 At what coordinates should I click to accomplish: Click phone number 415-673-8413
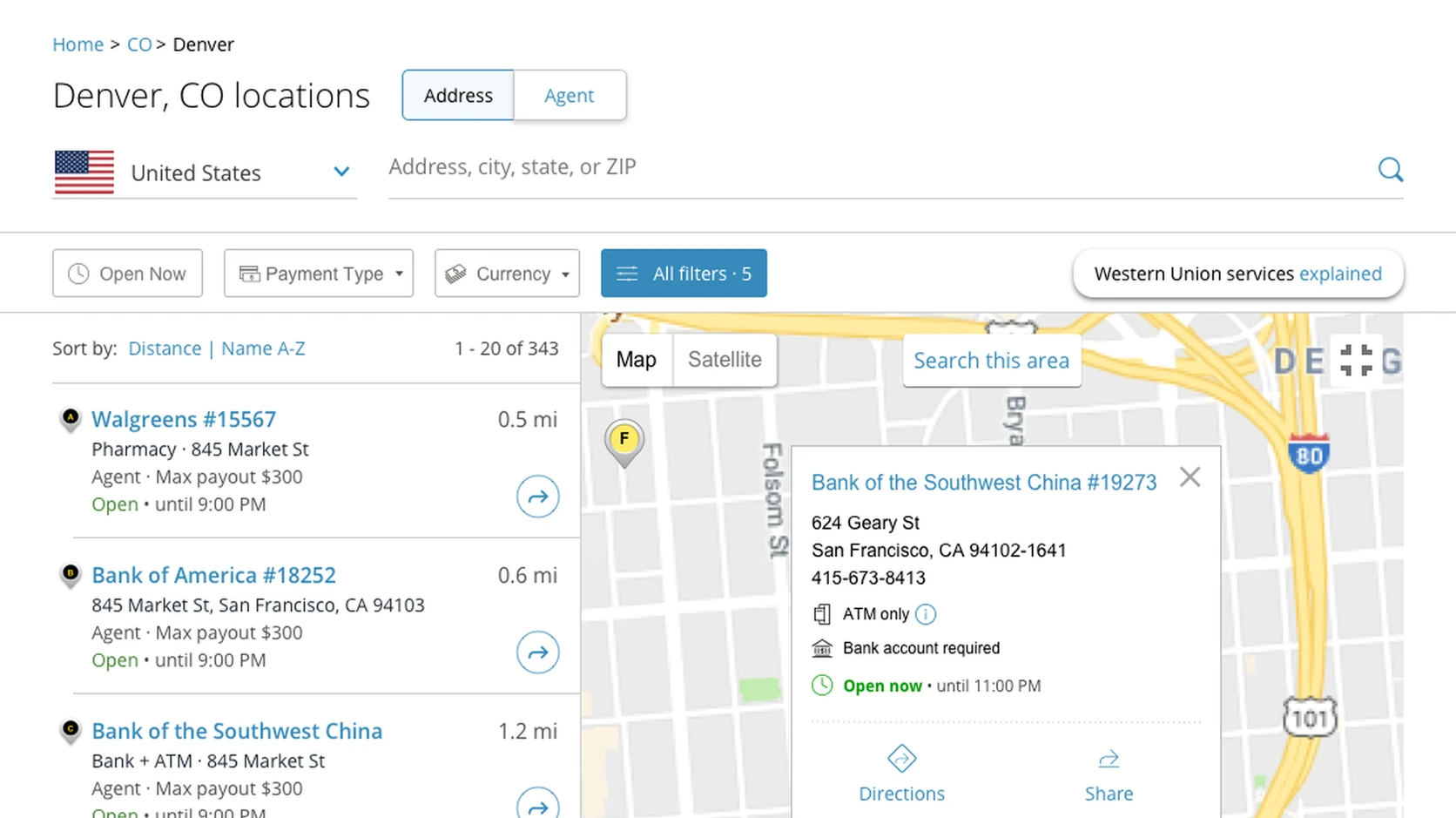[x=868, y=578]
